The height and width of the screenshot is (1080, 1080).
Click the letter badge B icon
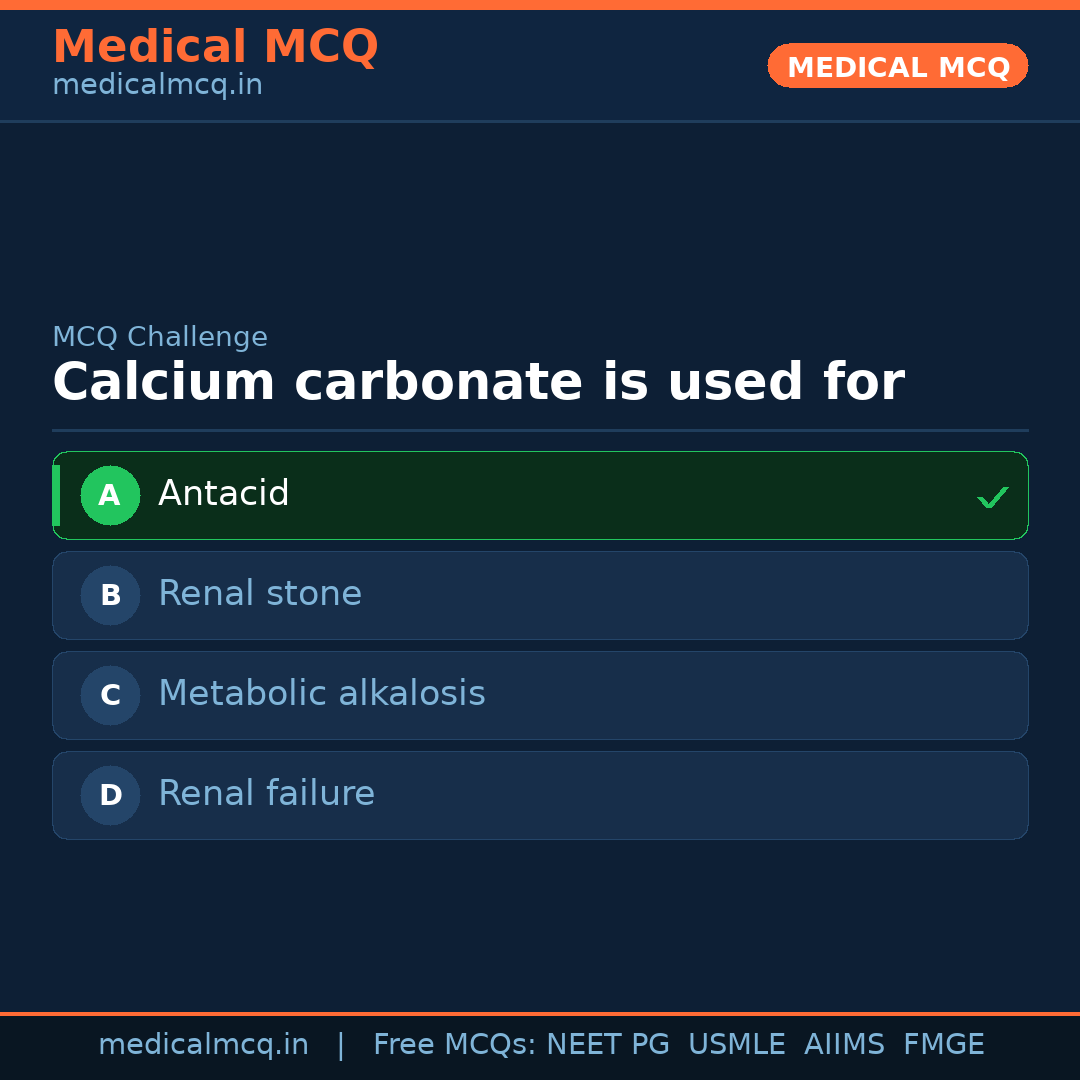click(110, 595)
